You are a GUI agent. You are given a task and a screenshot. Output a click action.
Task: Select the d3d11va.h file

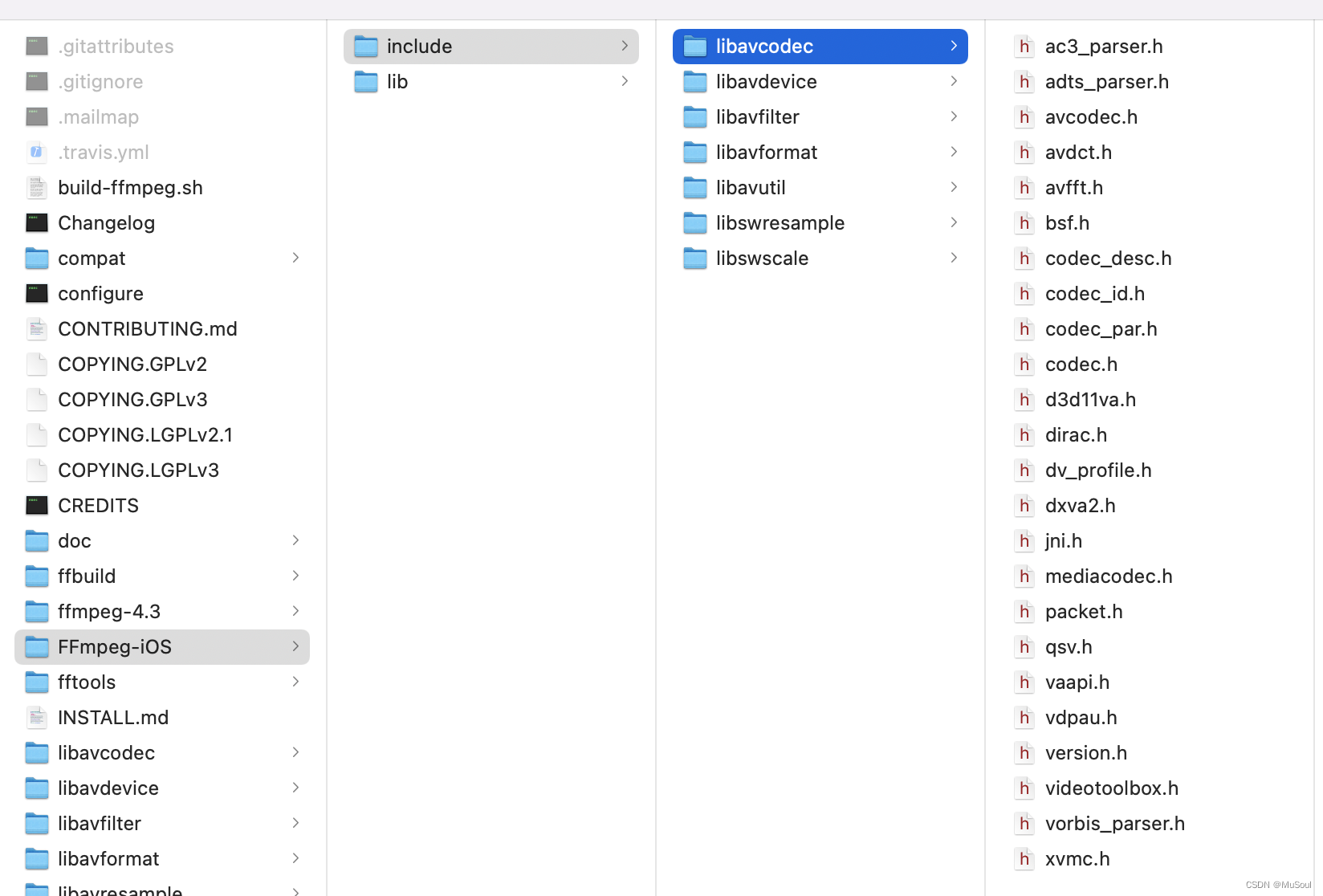1150,400
